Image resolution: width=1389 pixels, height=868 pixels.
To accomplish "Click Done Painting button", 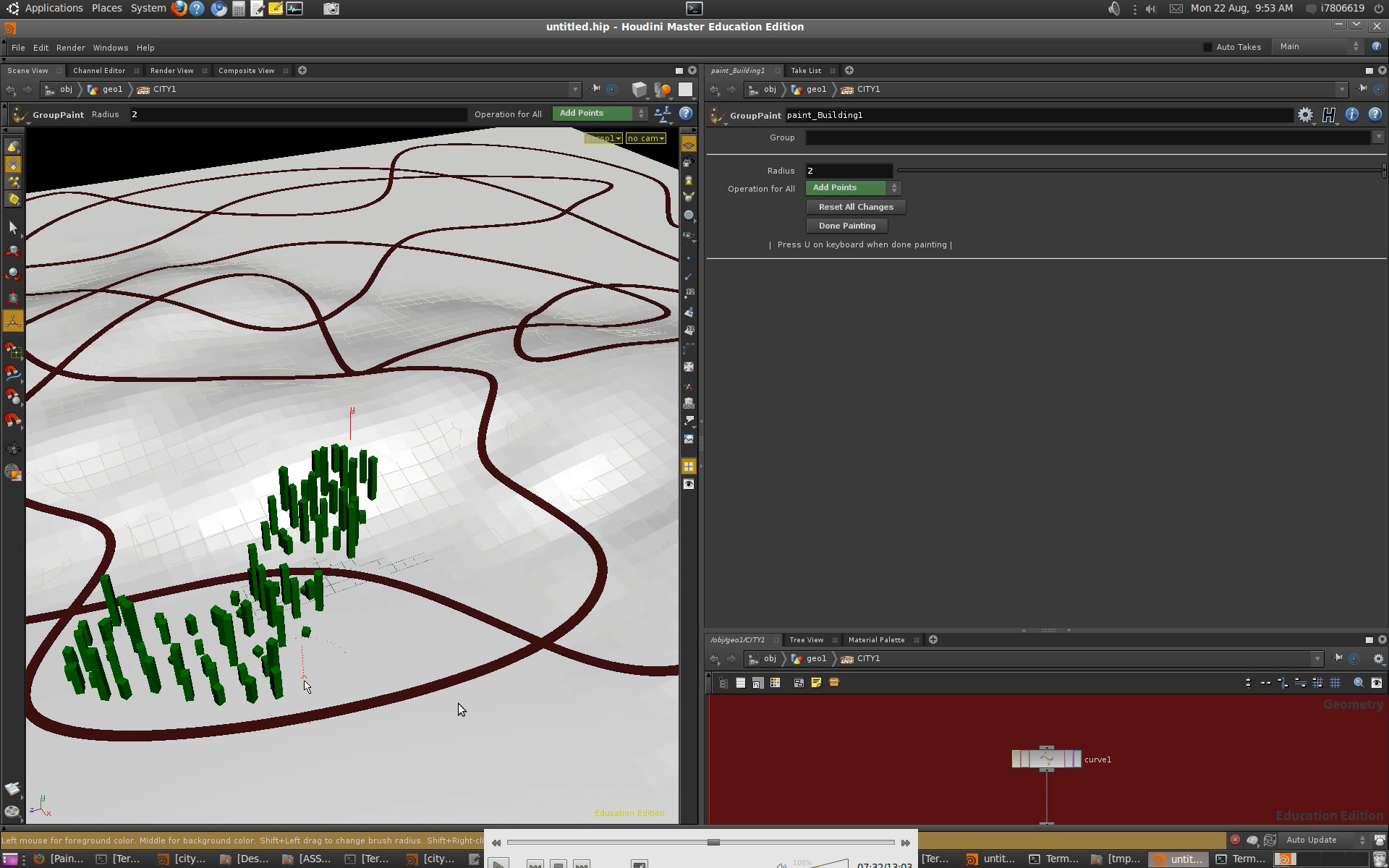I will pyautogui.click(x=847, y=226).
